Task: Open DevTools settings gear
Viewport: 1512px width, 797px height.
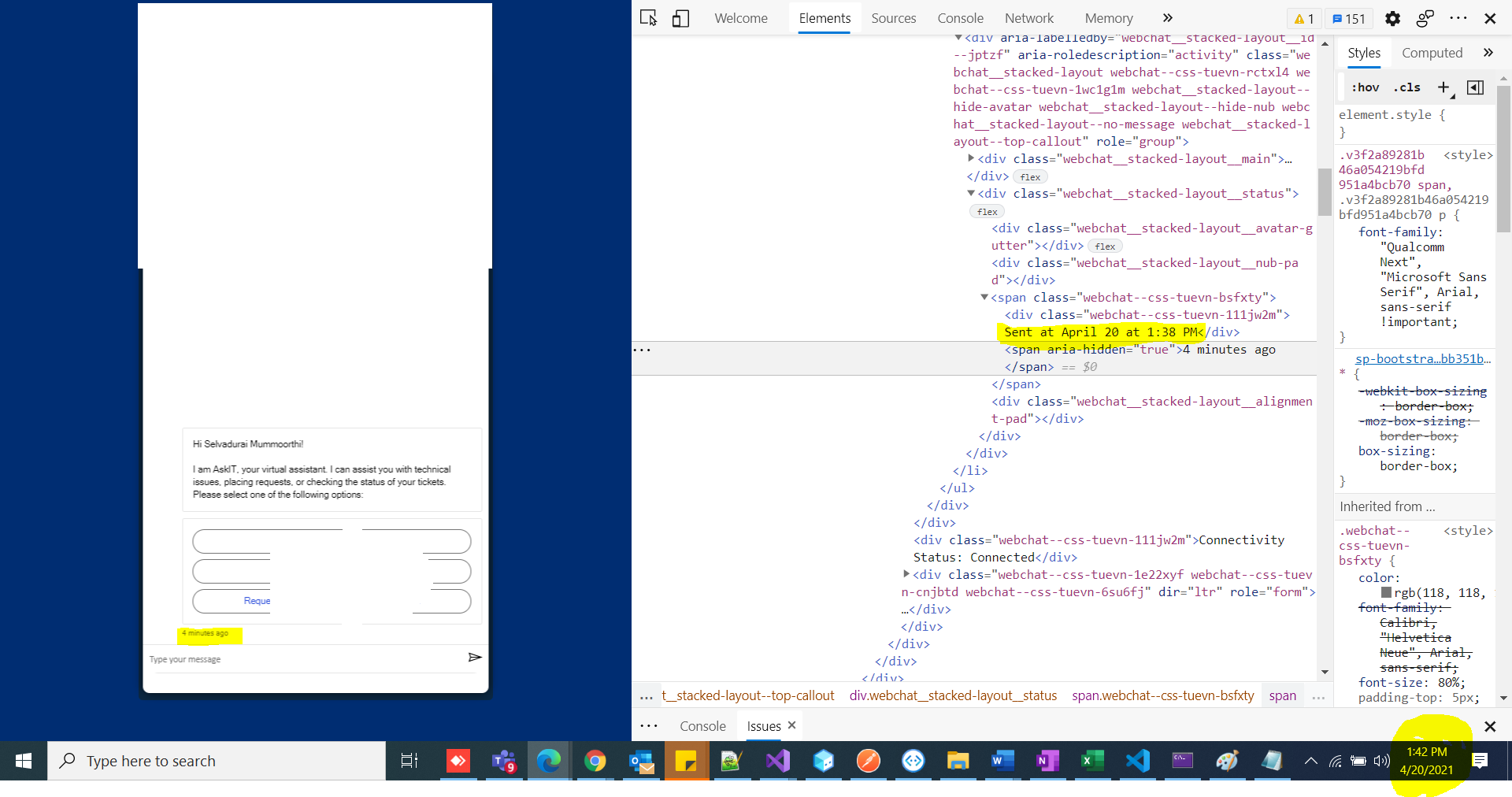Action: [x=1392, y=18]
